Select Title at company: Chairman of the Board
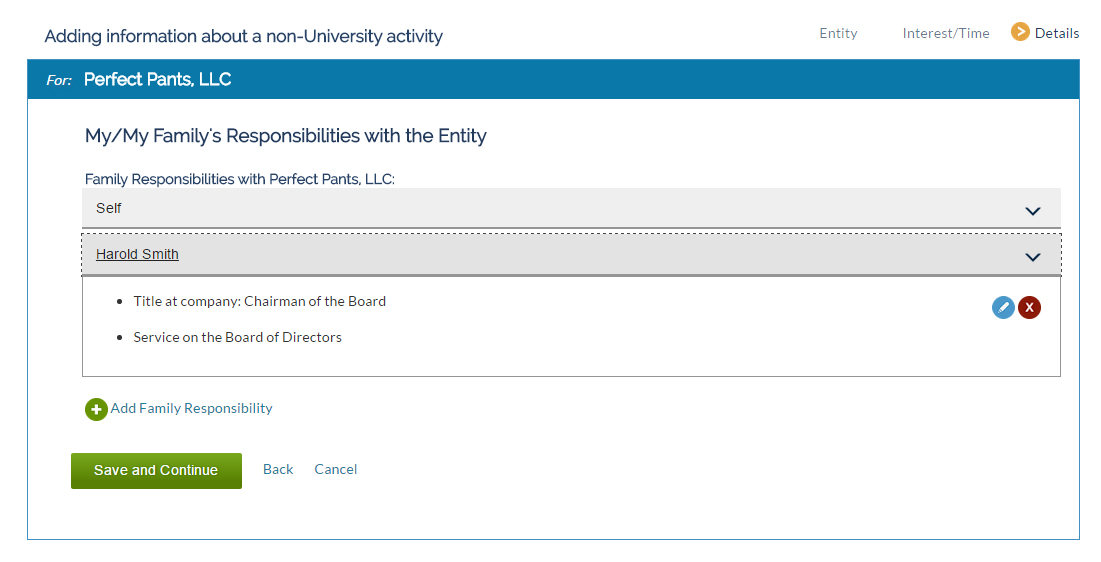 pyautogui.click(x=260, y=301)
